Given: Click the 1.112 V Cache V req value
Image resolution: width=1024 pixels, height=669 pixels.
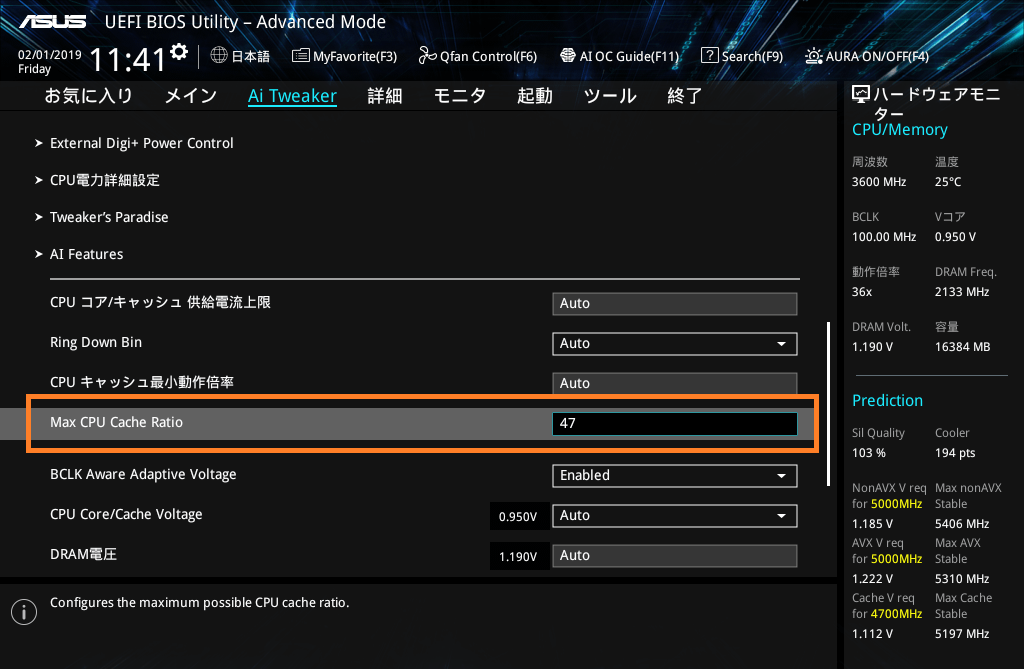Looking at the screenshot, I should [x=872, y=633].
